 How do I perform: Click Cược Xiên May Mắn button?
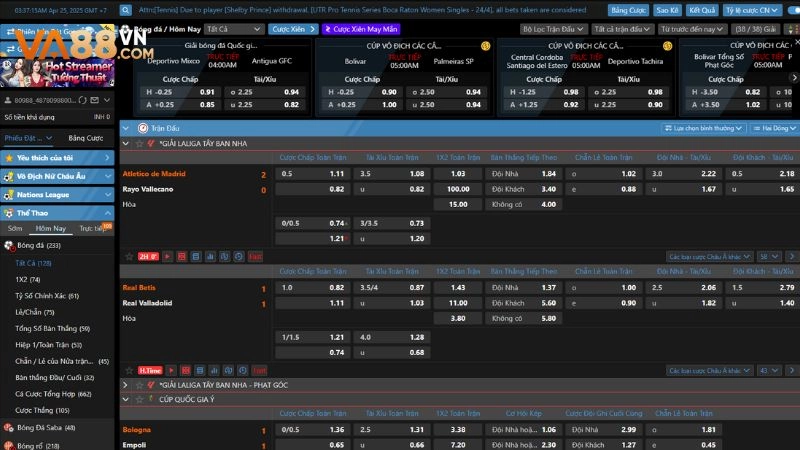pos(361,30)
